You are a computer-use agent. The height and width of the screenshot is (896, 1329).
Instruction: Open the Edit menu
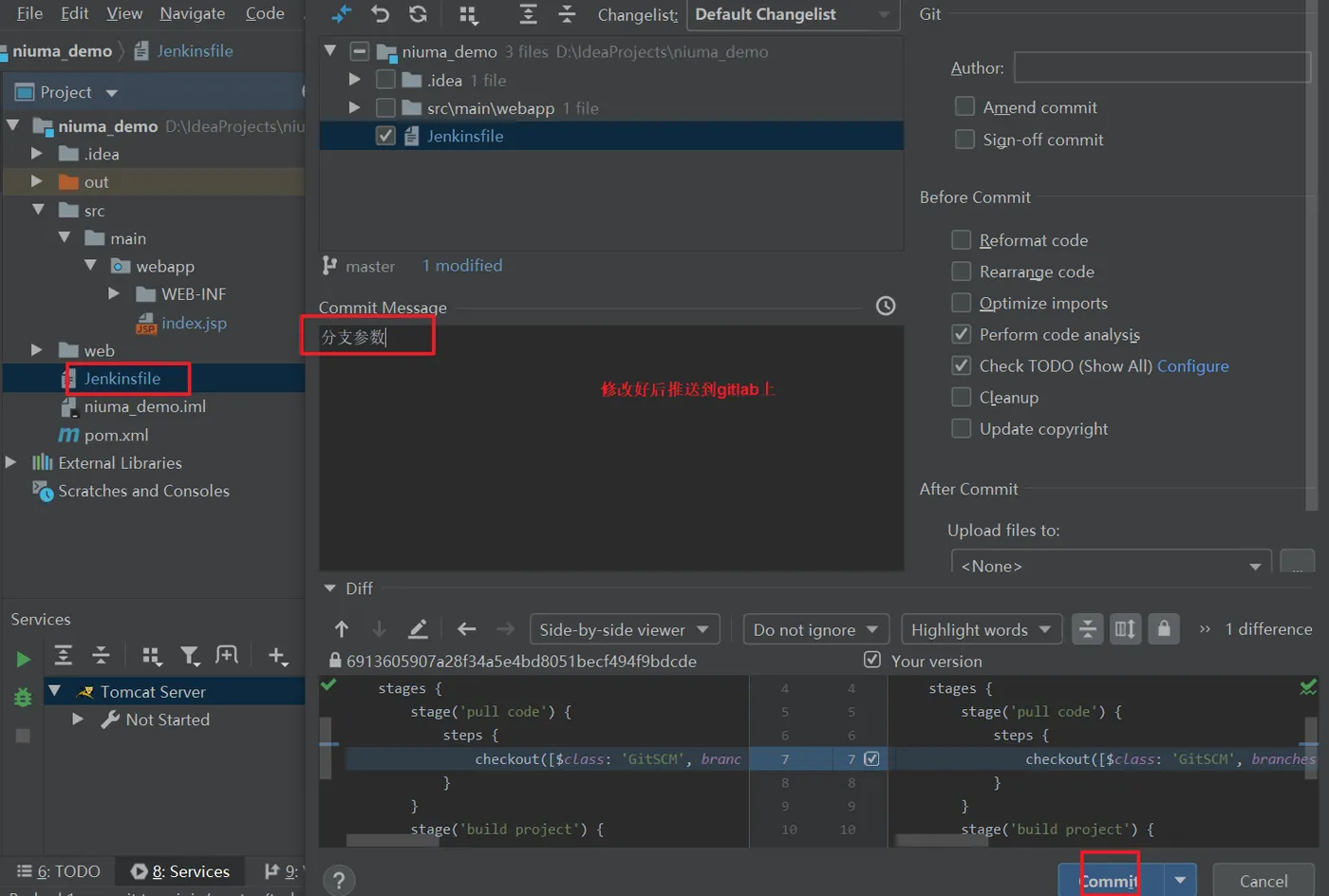(x=75, y=13)
